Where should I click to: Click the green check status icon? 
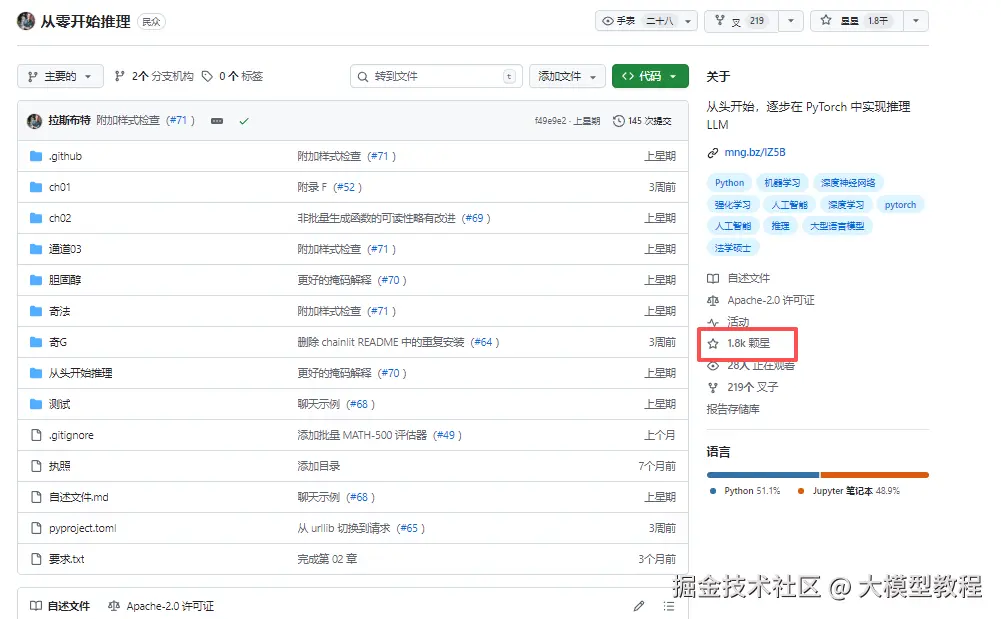coord(244,121)
